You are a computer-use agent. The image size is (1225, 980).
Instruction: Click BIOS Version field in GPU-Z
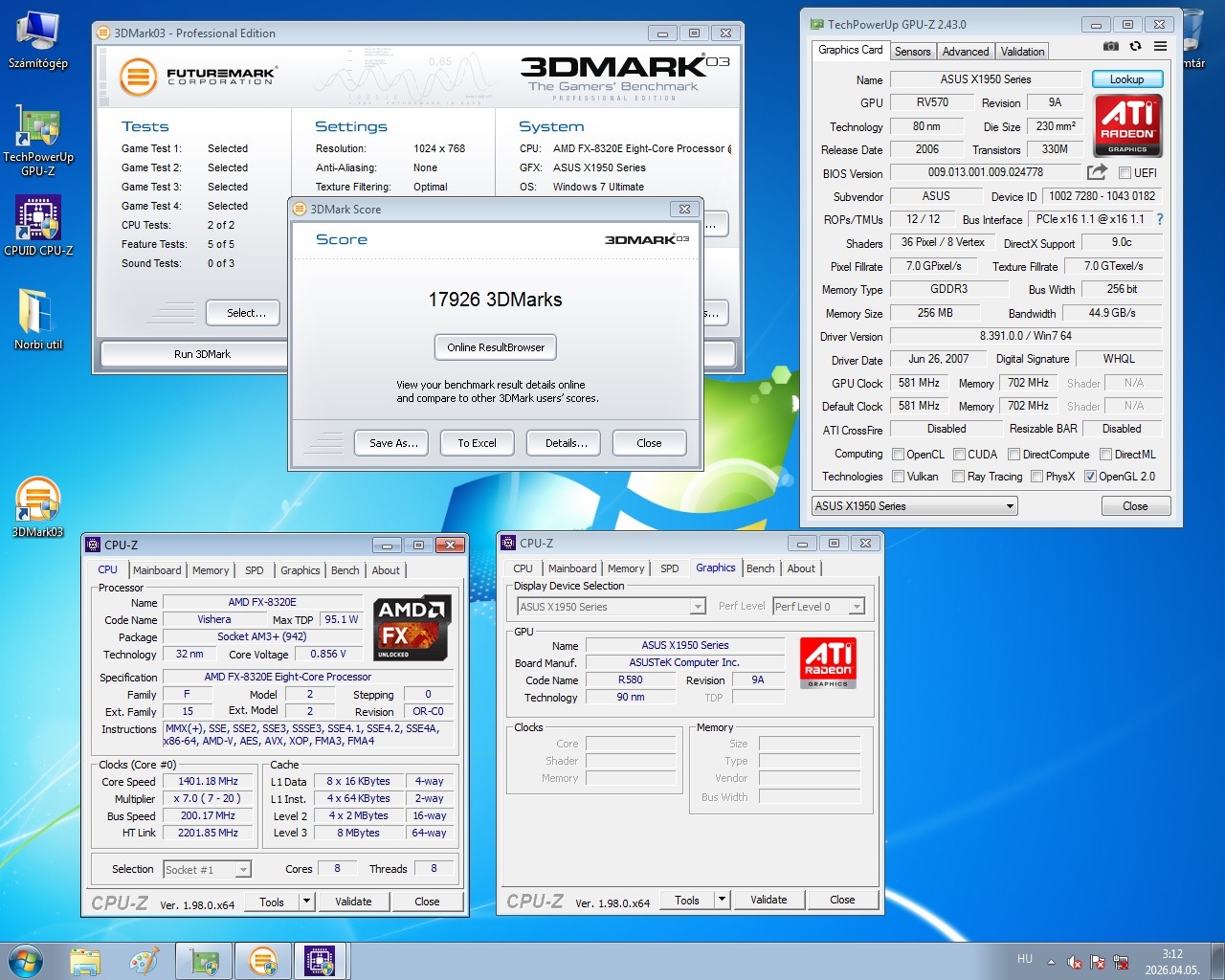coord(986,172)
